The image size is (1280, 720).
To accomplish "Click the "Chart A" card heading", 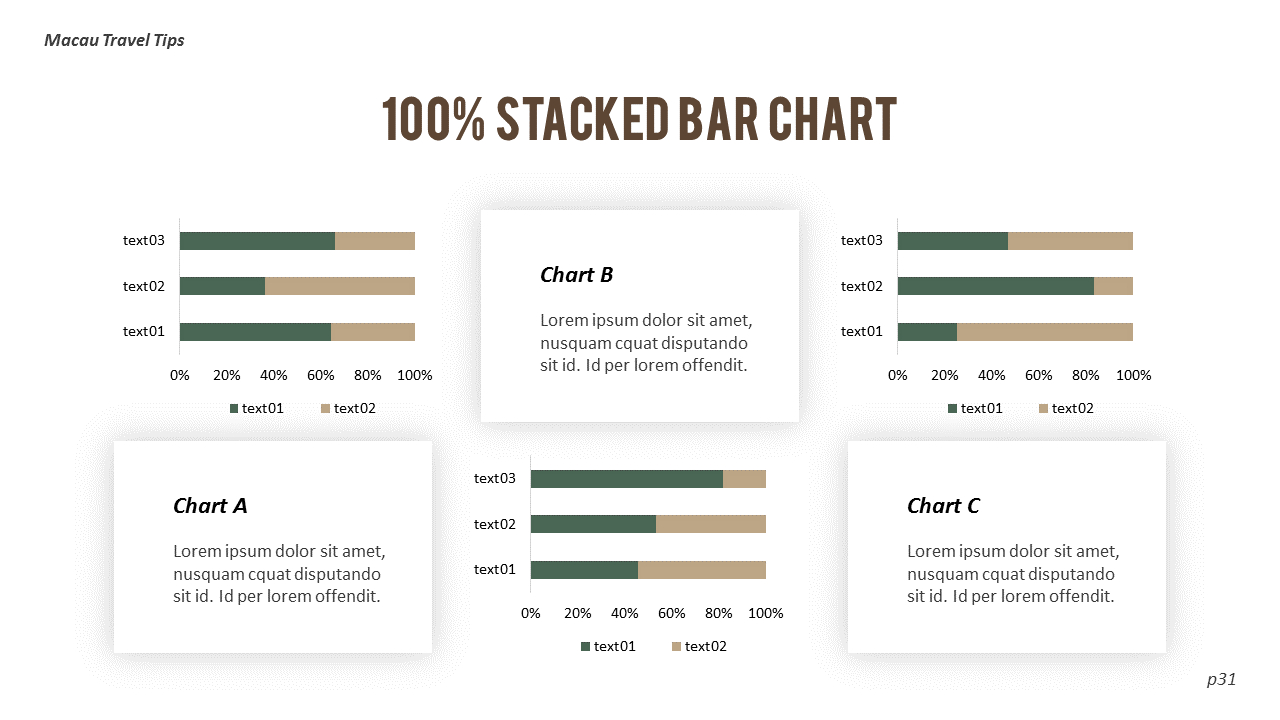I will tap(210, 506).
